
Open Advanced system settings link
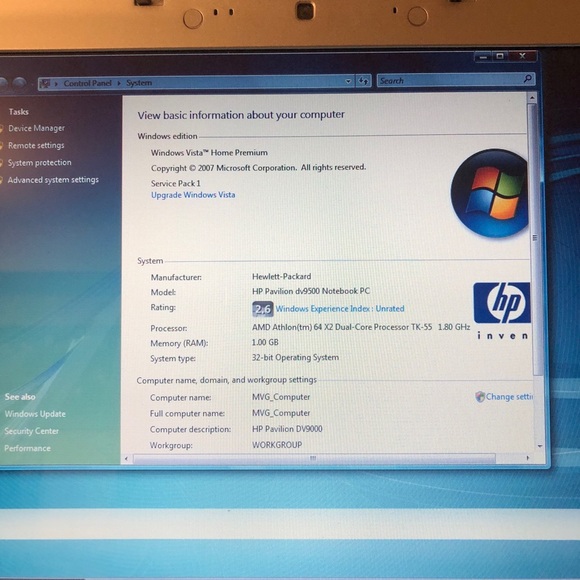pyautogui.click(x=53, y=180)
